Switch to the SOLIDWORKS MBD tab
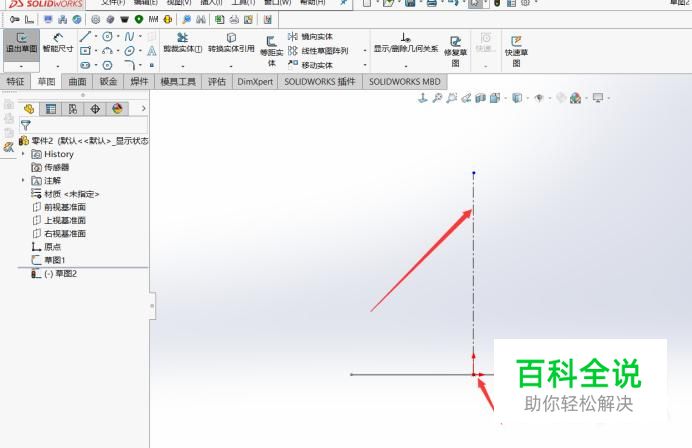The width and height of the screenshot is (692, 448). (x=405, y=82)
